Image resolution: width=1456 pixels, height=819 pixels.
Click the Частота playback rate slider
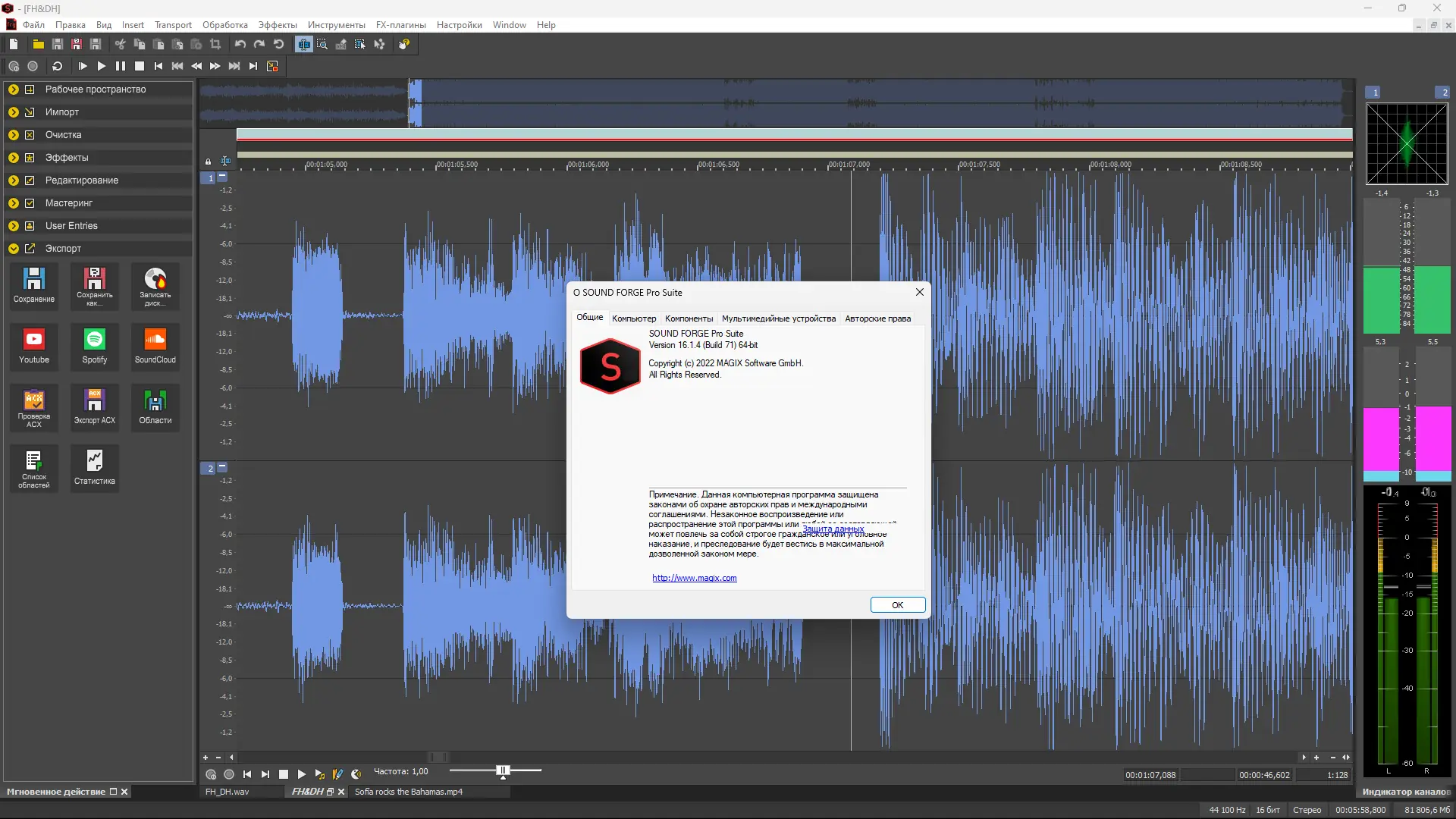(502, 770)
